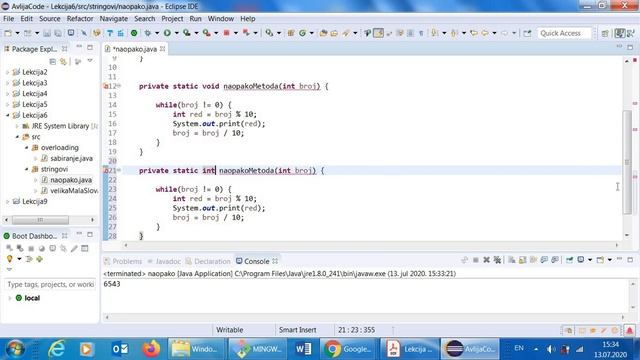Click the Save All toolbar icon

(x=58, y=33)
